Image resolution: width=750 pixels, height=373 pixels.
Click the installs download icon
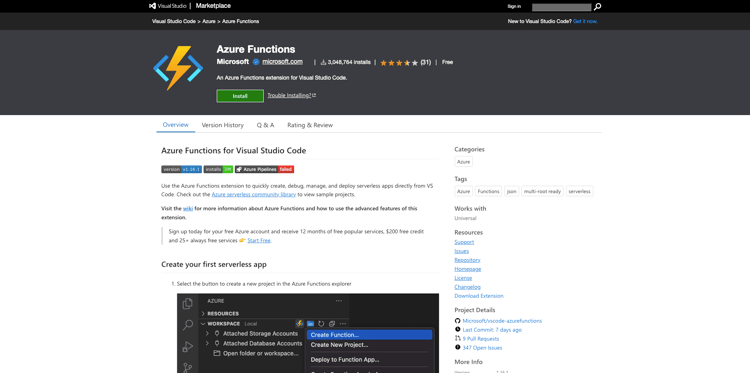click(x=323, y=62)
